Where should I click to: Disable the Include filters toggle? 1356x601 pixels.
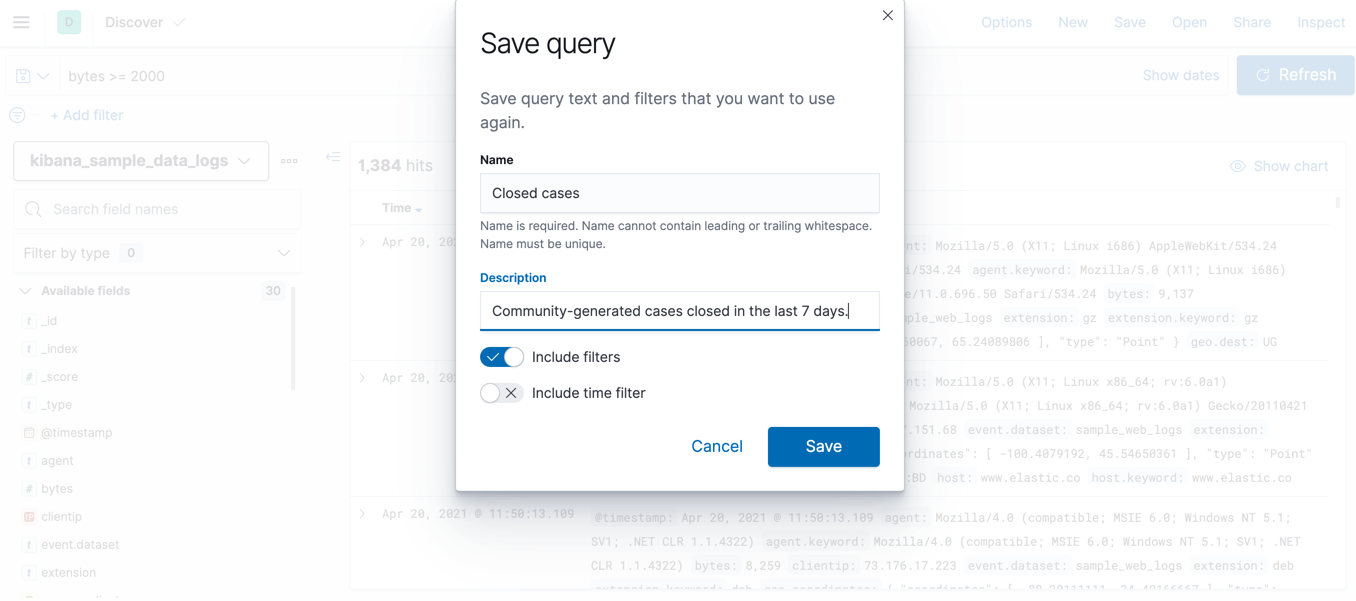[x=501, y=356]
